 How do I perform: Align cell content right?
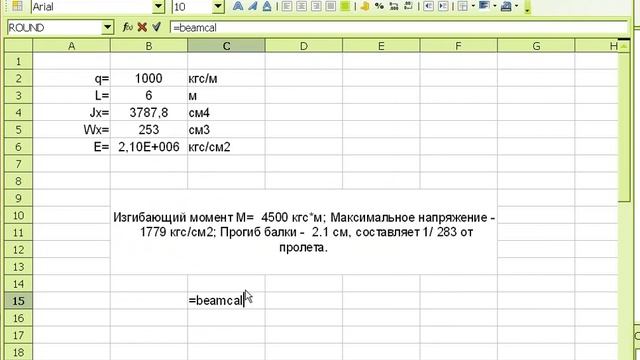316,6
